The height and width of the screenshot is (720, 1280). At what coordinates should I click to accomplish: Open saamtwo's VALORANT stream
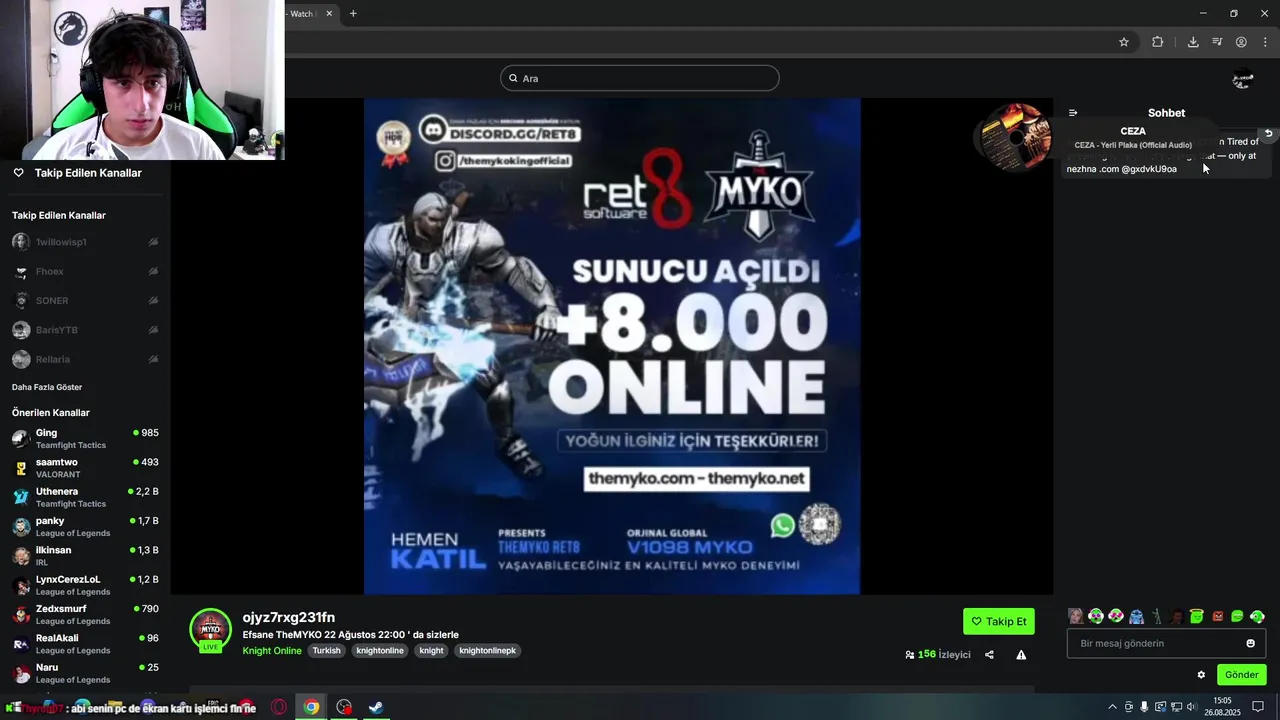point(85,468)
